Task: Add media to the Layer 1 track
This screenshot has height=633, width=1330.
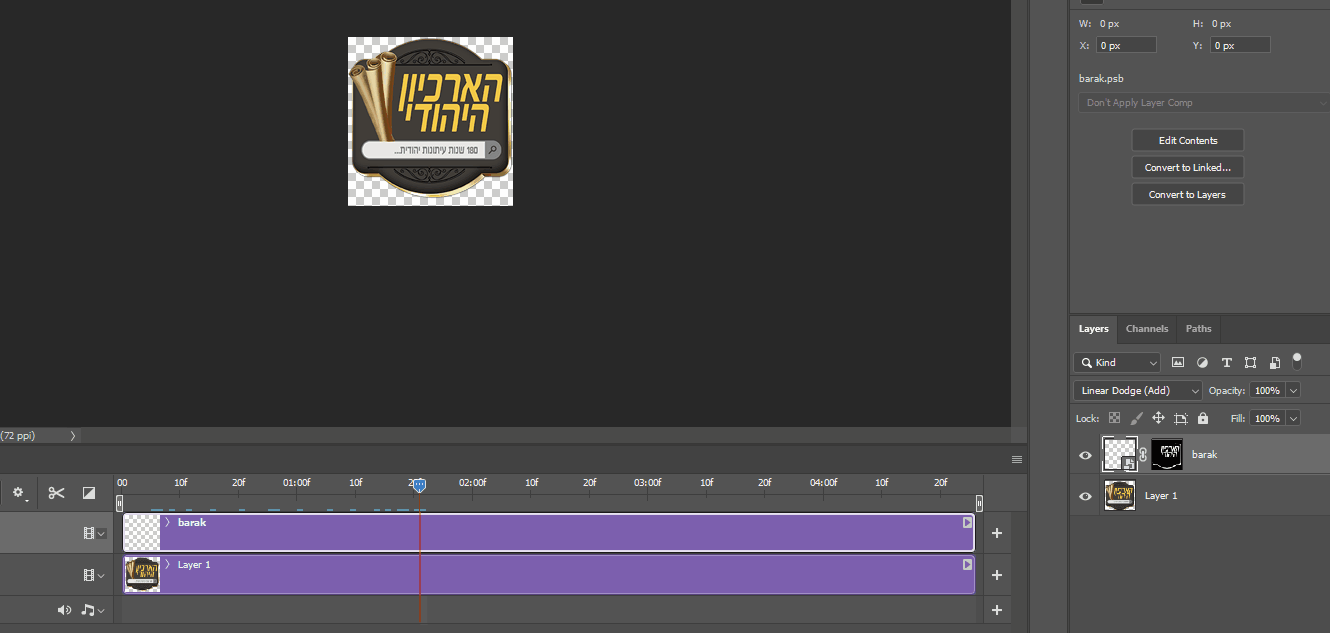Action: click(997, 575)
